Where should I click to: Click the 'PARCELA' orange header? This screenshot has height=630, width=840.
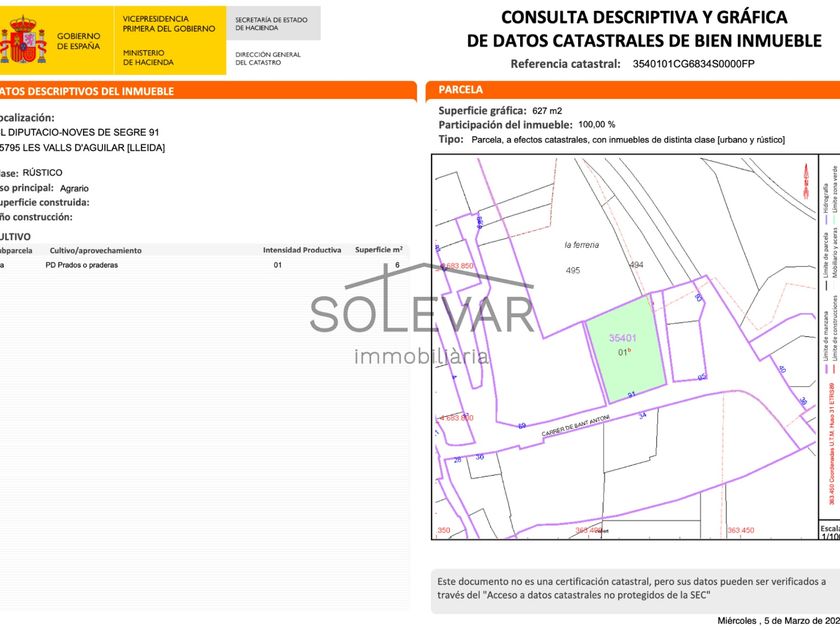coord(460,89)
